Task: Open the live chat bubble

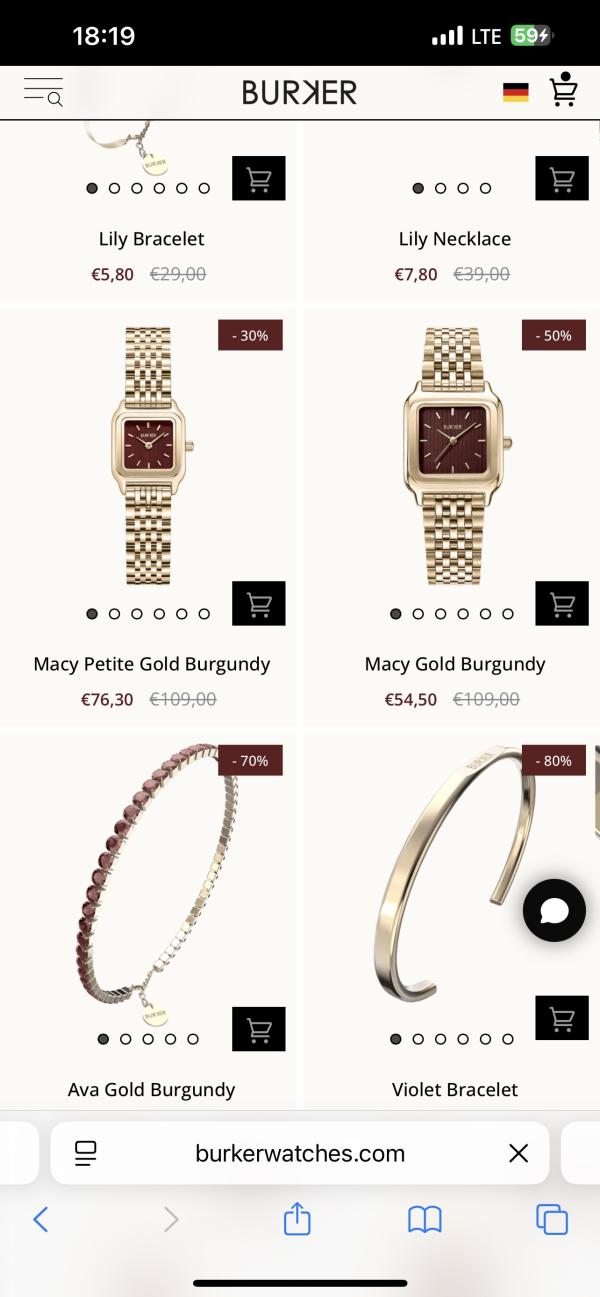Action: pyautogui.click(x=554, y=911)
